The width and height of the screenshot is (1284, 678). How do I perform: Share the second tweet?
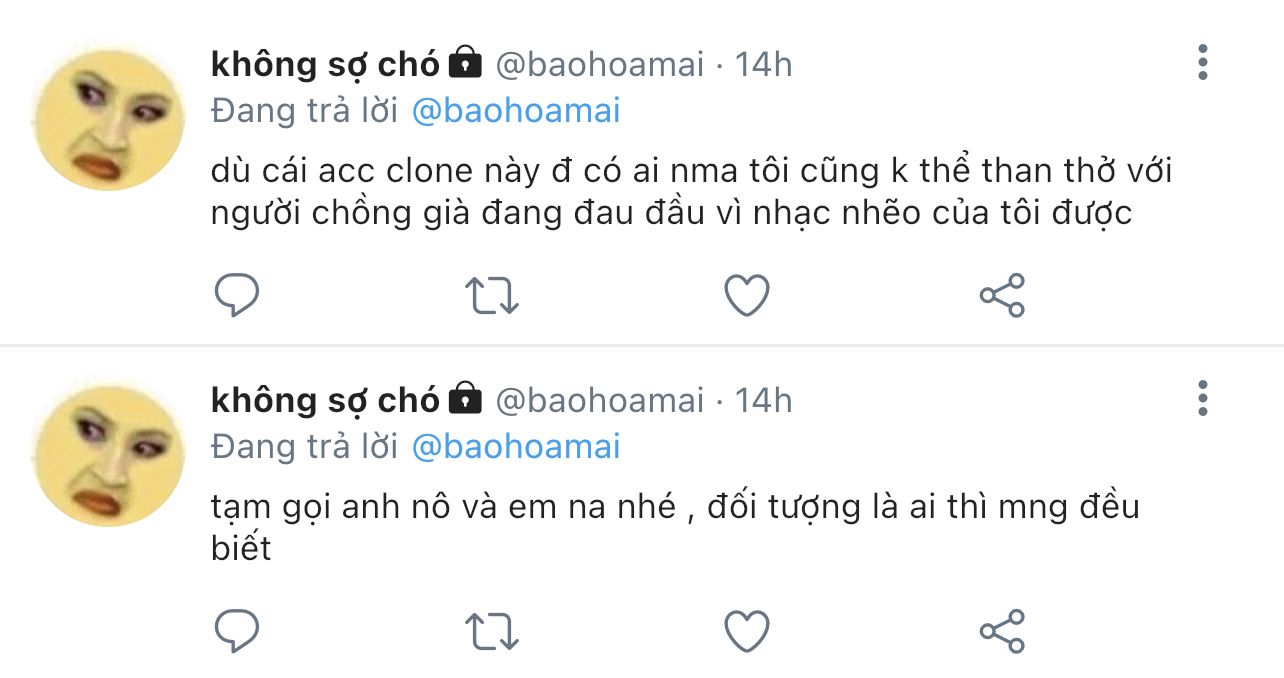click(x=1001, y=631)
